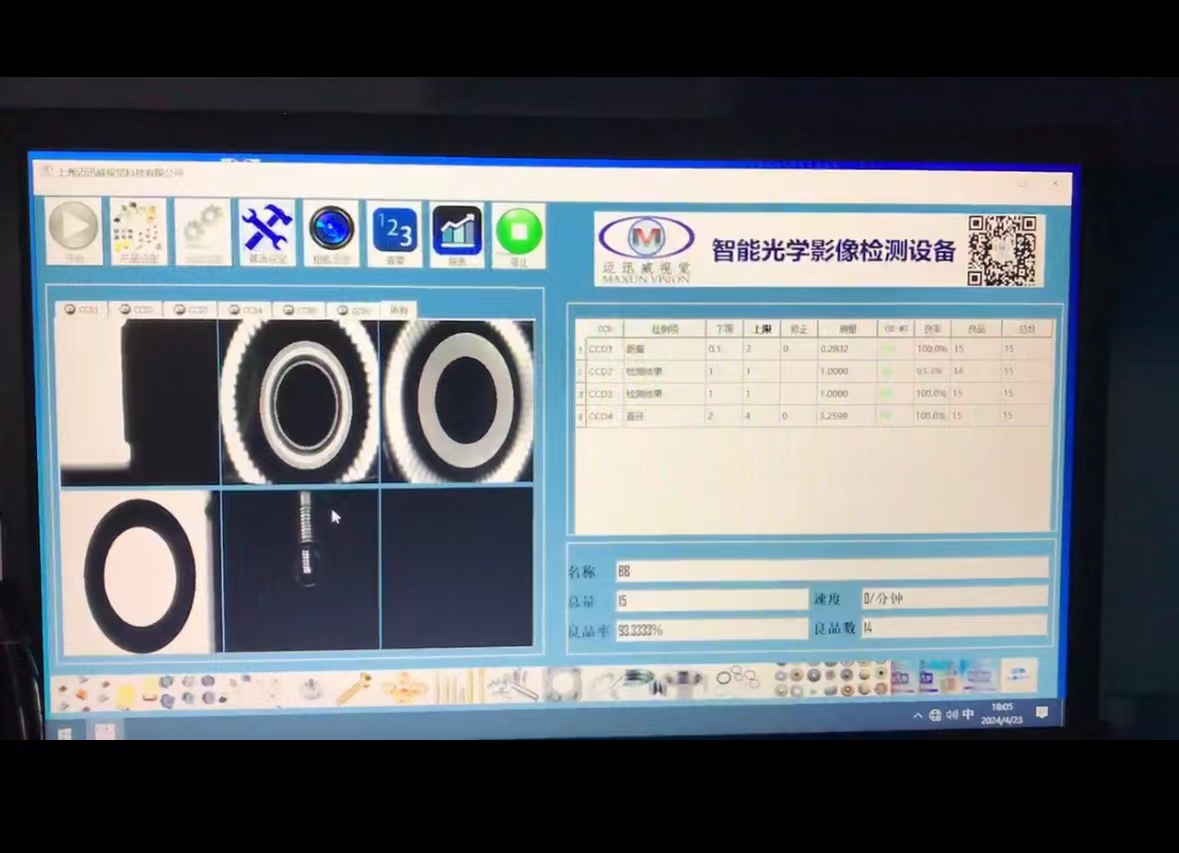Switch to the CCD1 camera tab
The height and width of the screenshot is (853, 1179).
point(81,310)
